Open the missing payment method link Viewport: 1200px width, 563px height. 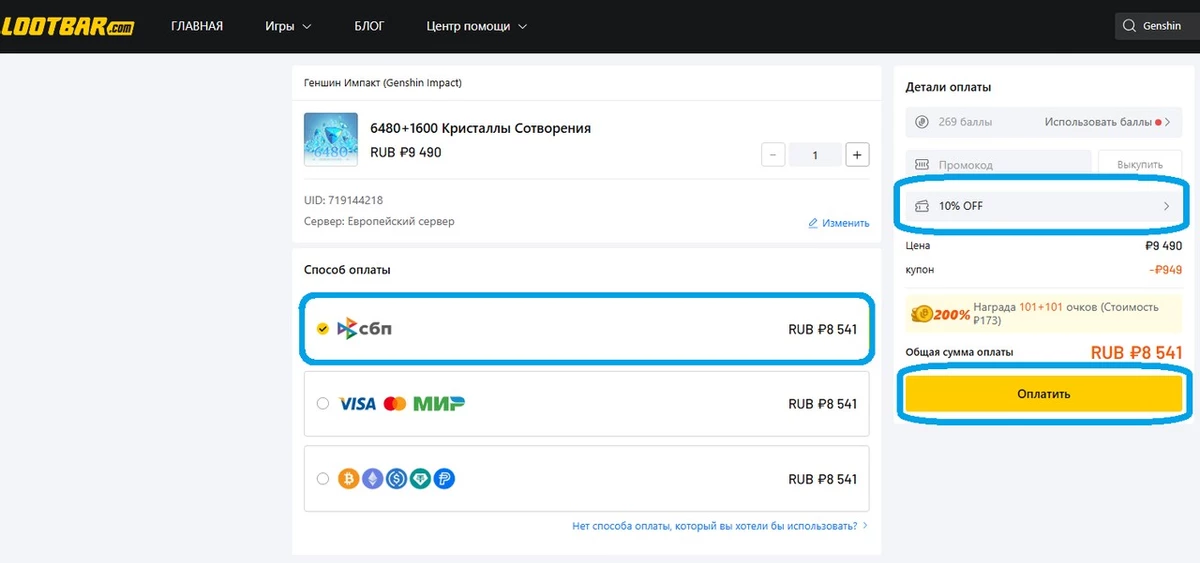(x=720, y=525)
